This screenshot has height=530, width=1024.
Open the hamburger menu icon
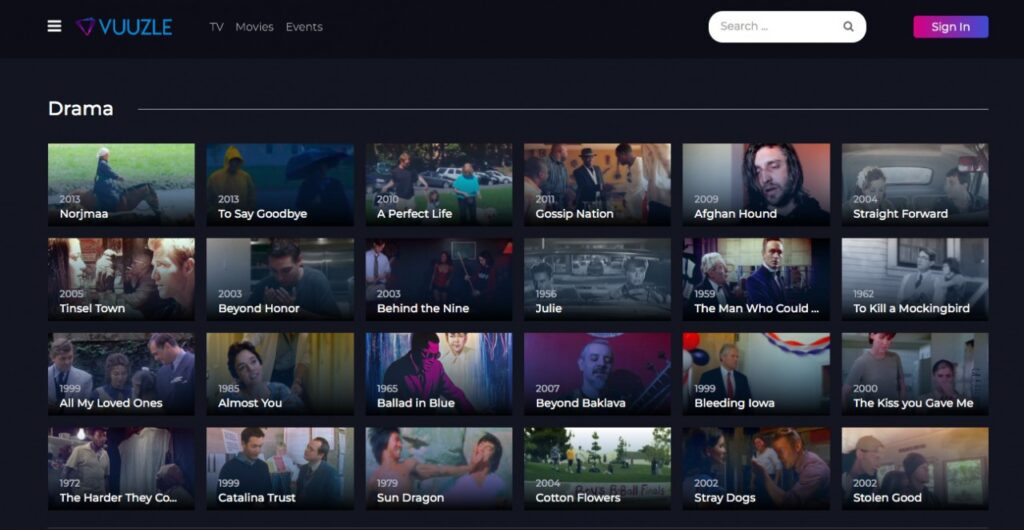click(x=54, y=26)
